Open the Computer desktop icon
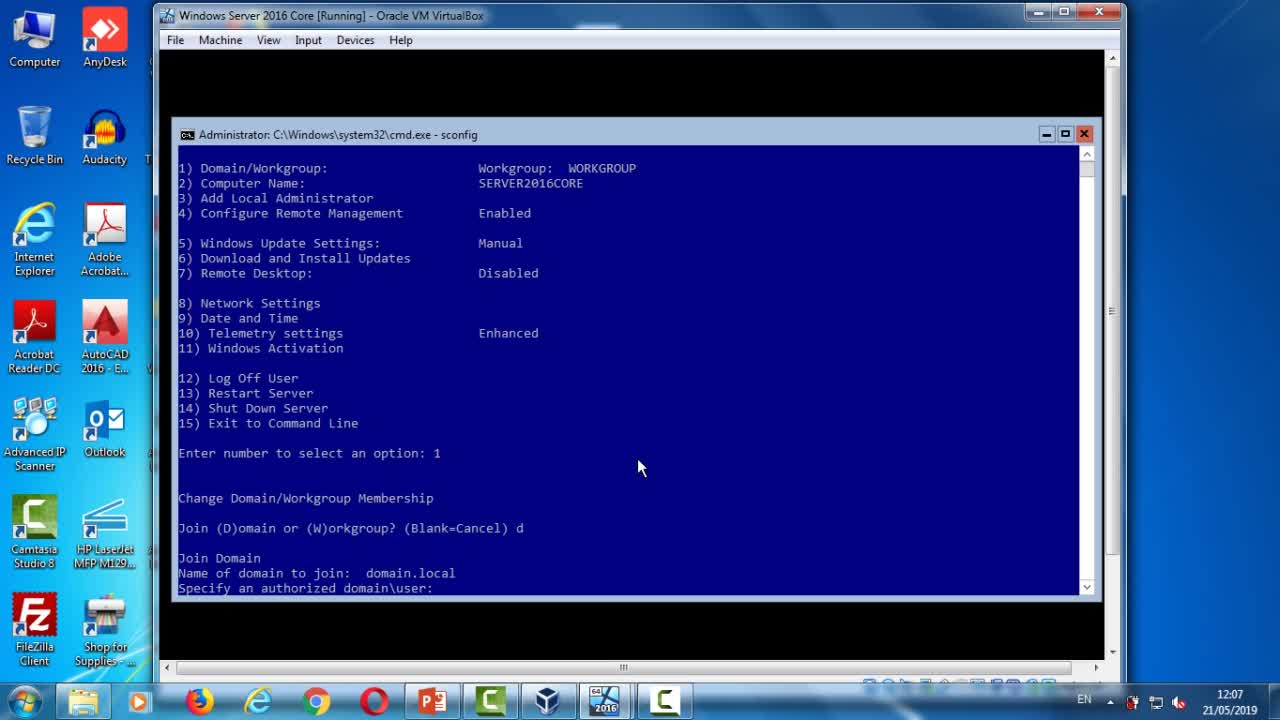 pyautogui.click(x=34, y=40)
